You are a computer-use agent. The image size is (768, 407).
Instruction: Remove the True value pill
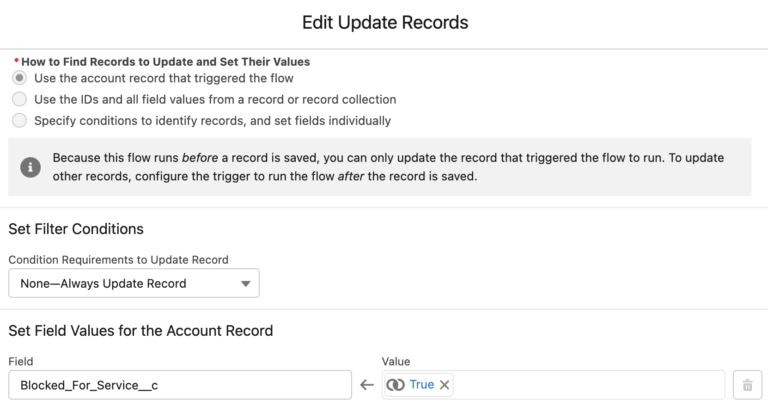[x=444, y=385]
